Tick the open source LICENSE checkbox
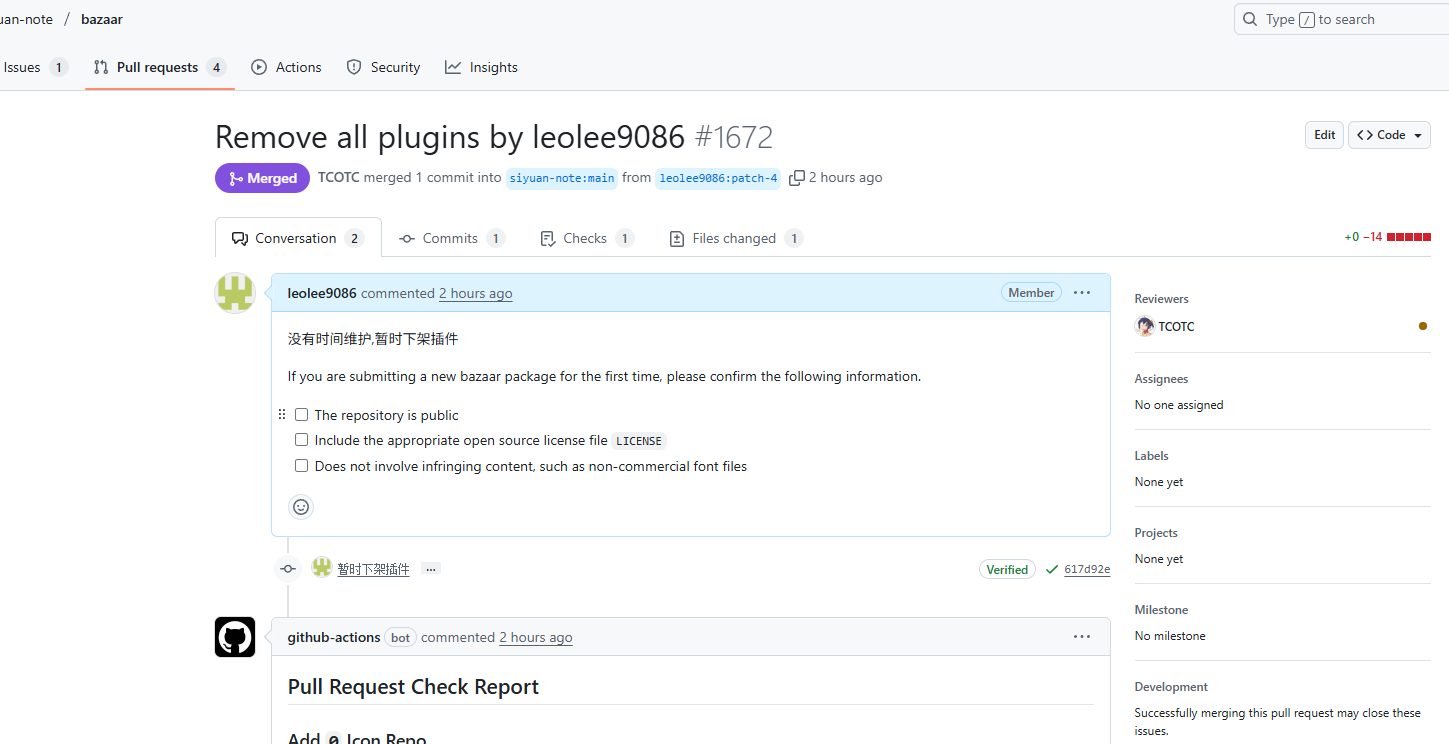The height and width of the screenshot is (744, 1449). pos(301,440)
